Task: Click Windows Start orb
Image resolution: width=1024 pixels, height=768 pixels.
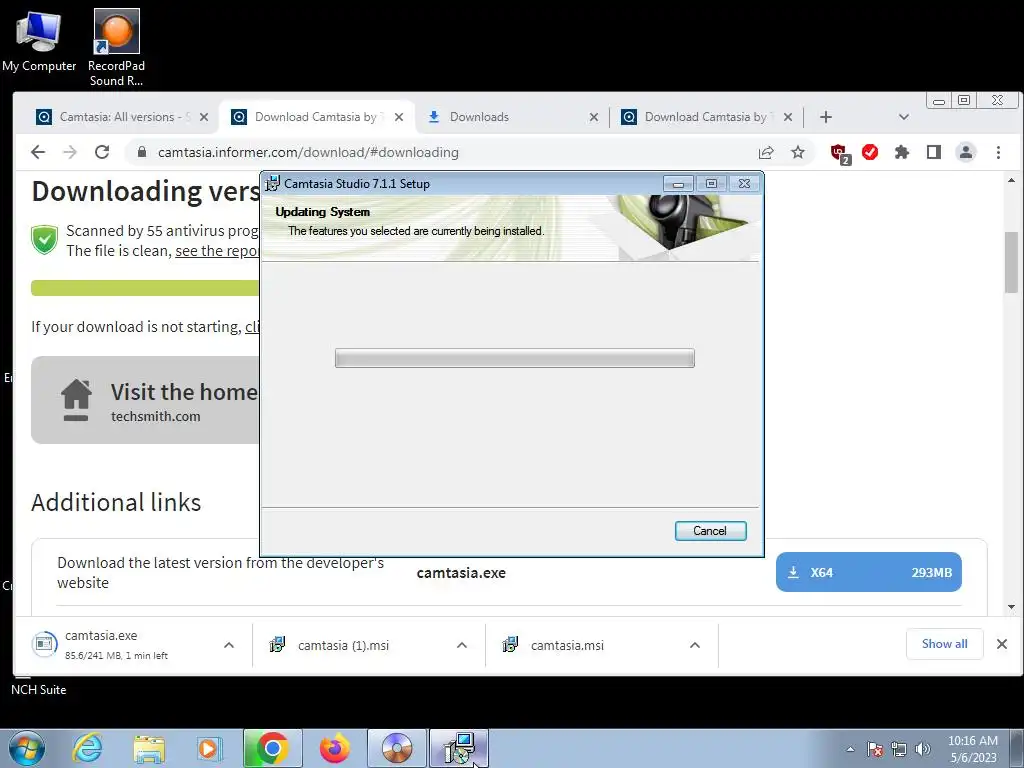Action: [26, 748]
